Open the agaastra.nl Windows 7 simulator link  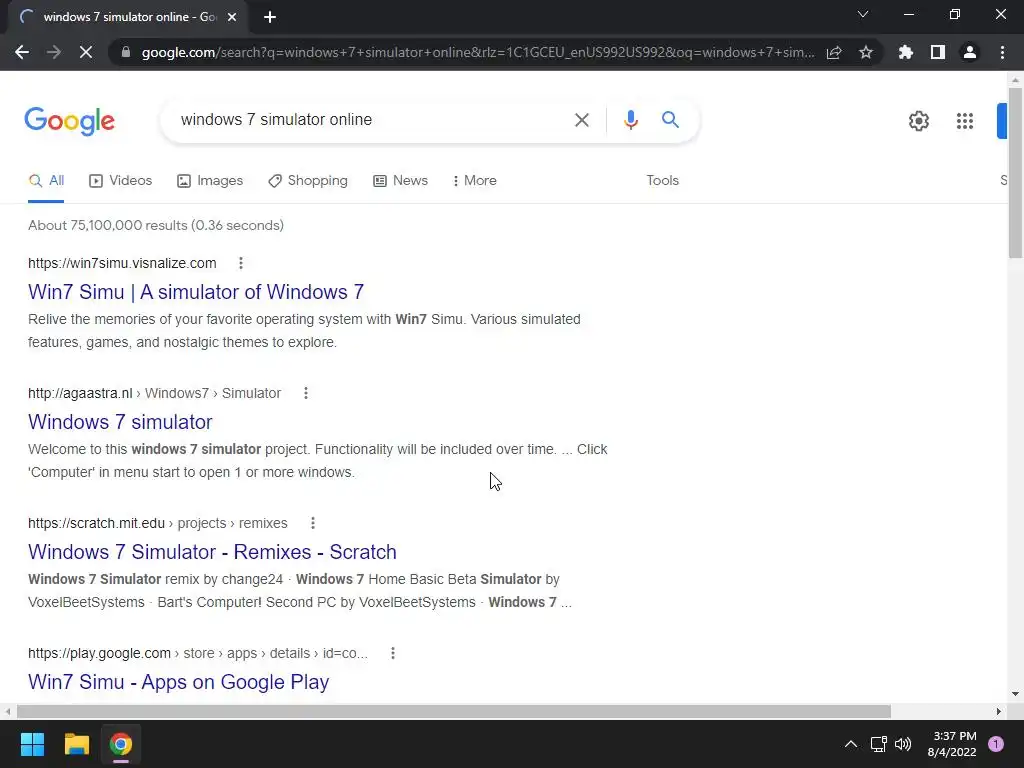tap(120, 422)
